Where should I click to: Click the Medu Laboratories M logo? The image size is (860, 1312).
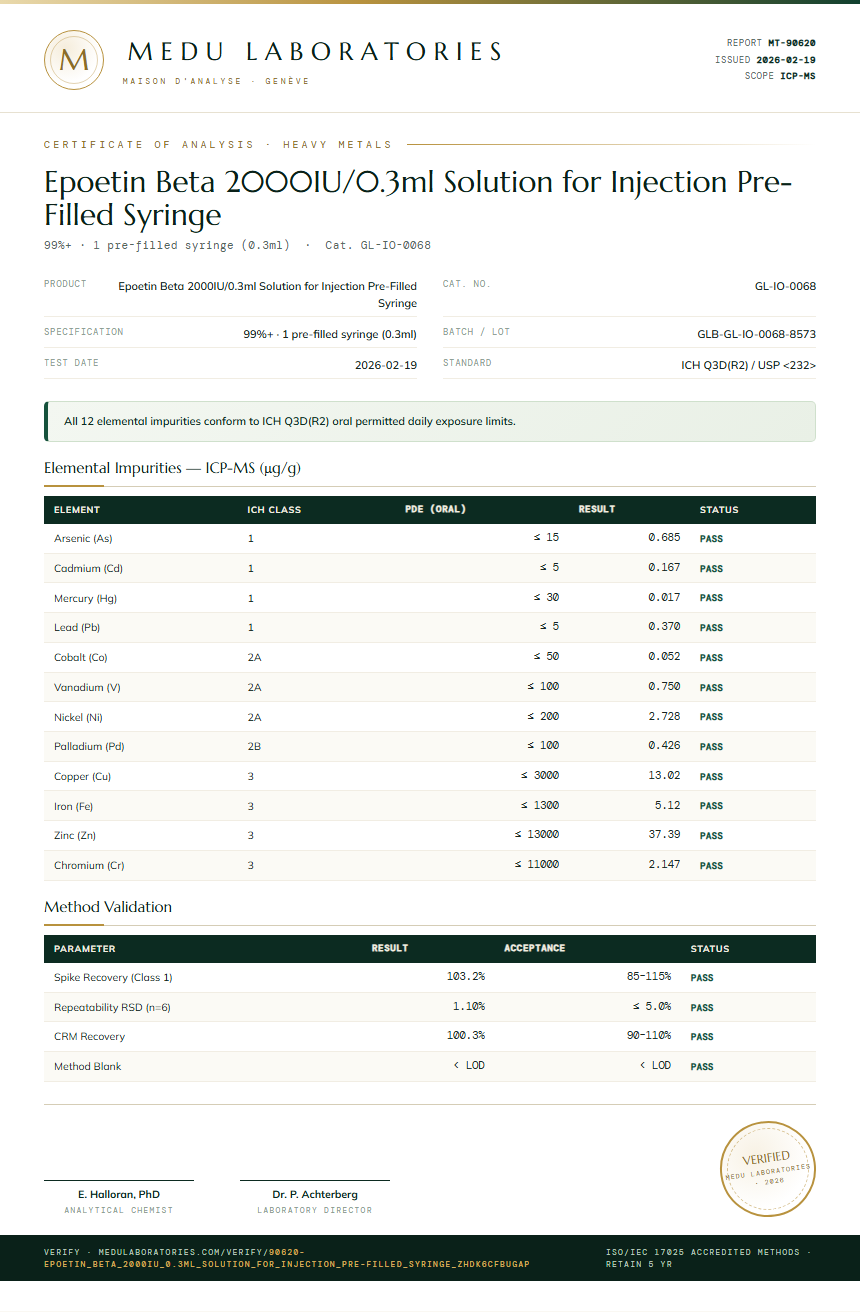74,60
